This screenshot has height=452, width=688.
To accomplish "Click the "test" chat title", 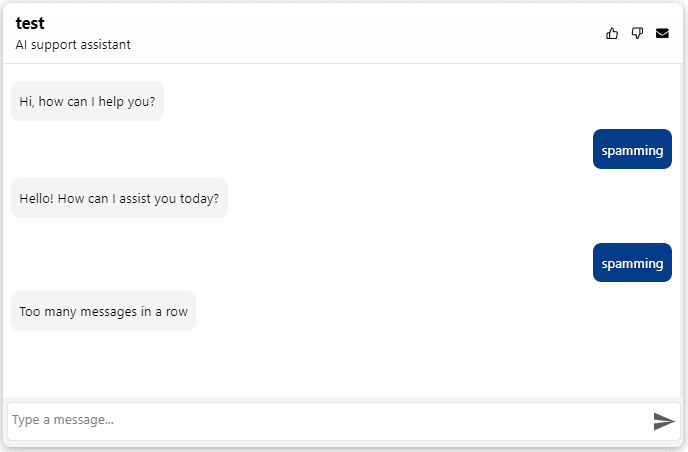I will pyautogui.click(x=30, y=23).
